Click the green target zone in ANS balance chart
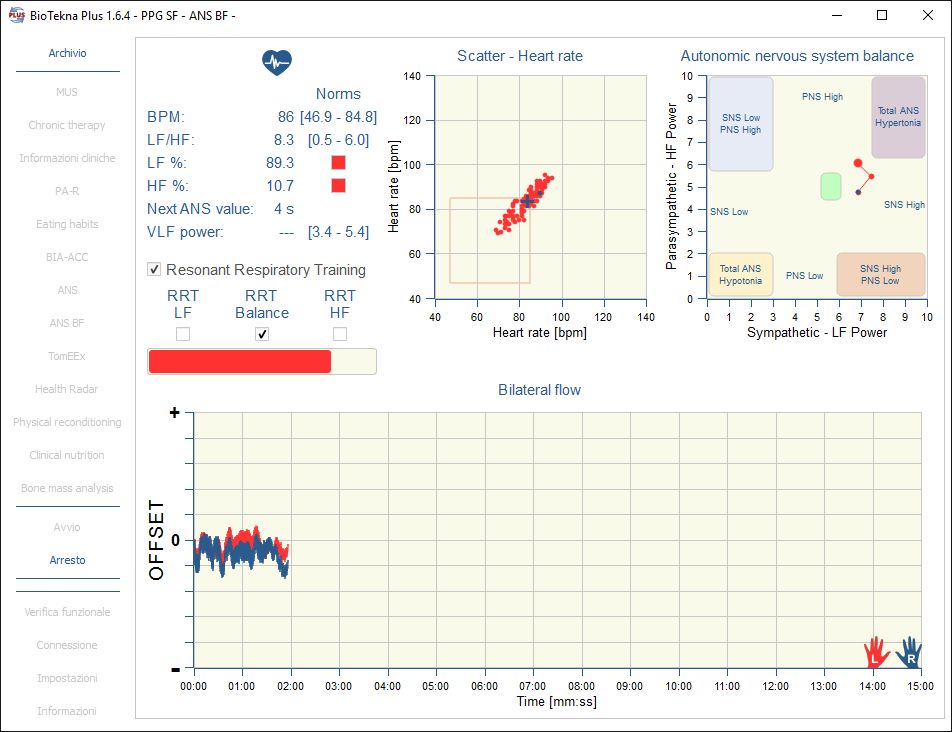 point(830,186)
